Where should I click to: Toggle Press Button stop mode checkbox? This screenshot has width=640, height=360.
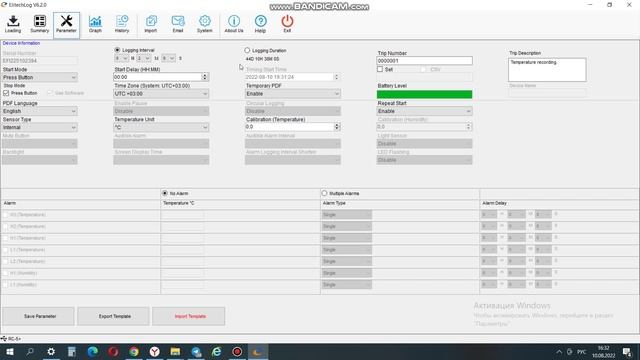coord(6,93)
